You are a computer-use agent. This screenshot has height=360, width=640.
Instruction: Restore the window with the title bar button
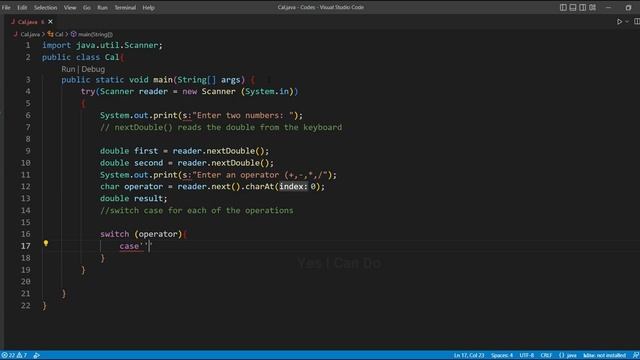[x=628, y=7]
